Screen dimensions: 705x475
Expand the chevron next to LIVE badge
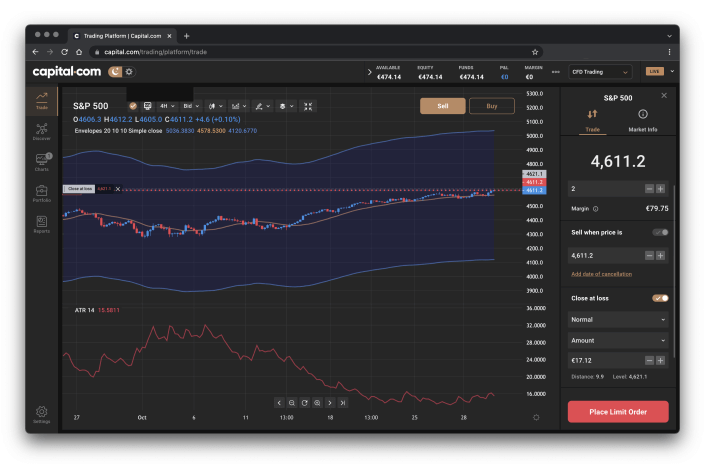[672, 72]
